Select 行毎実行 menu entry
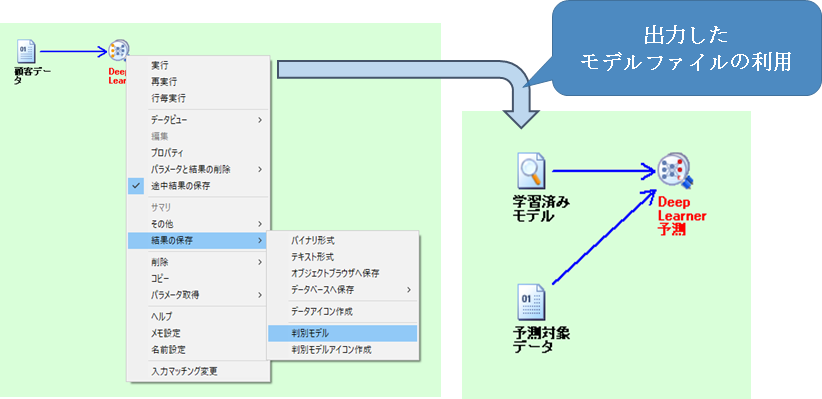 point(199,98)
